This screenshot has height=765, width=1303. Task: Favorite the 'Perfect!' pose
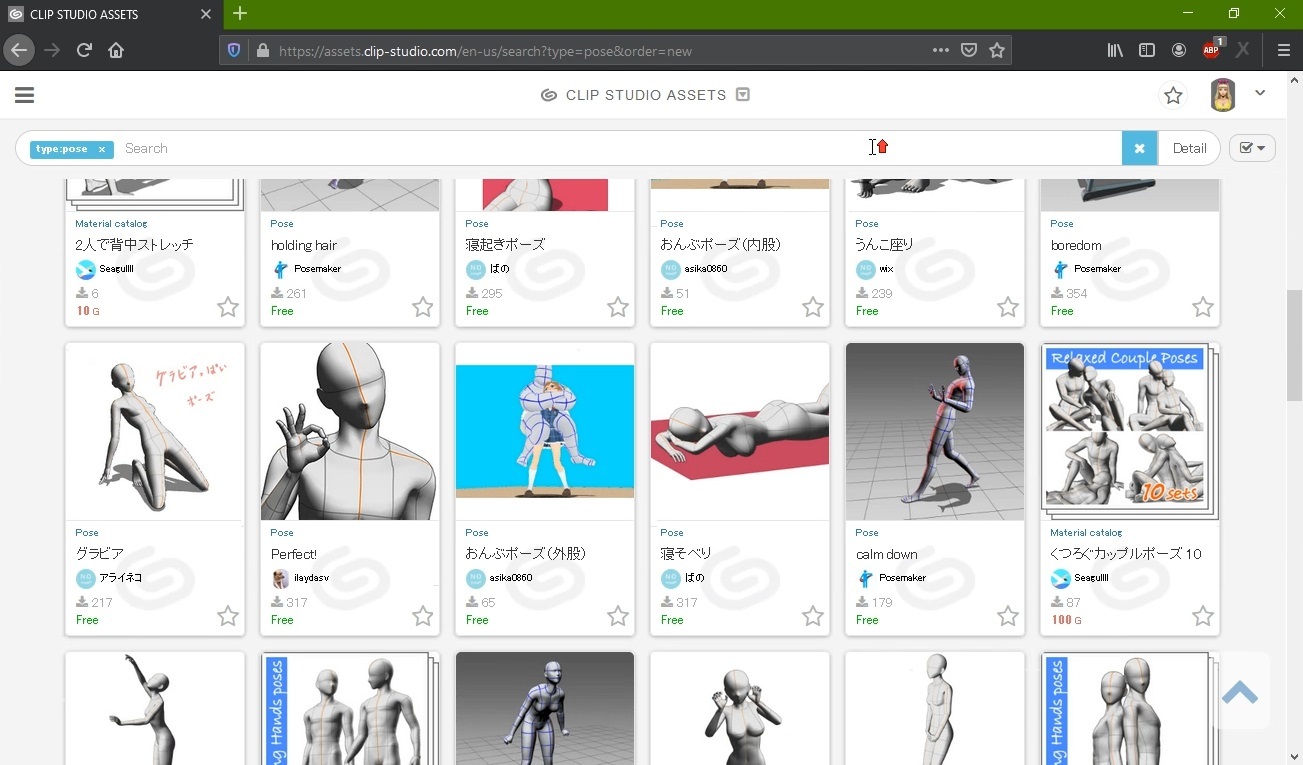(x=423, y=616)
